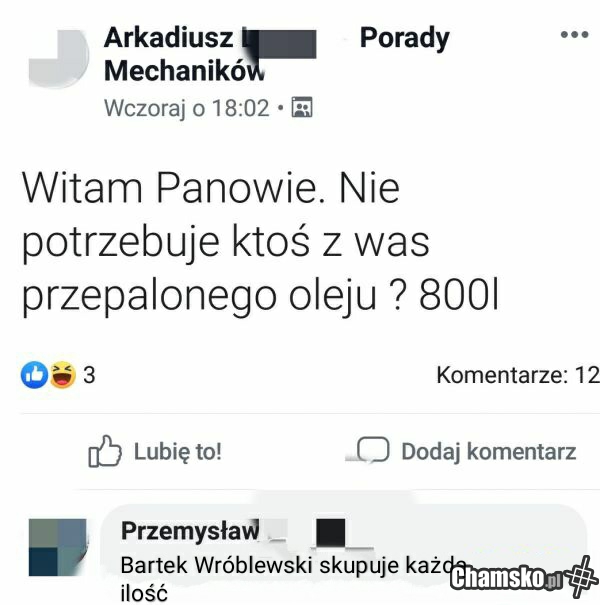Click the blue like reaction icon
600x605 pixels.
[x=34, y=375]
